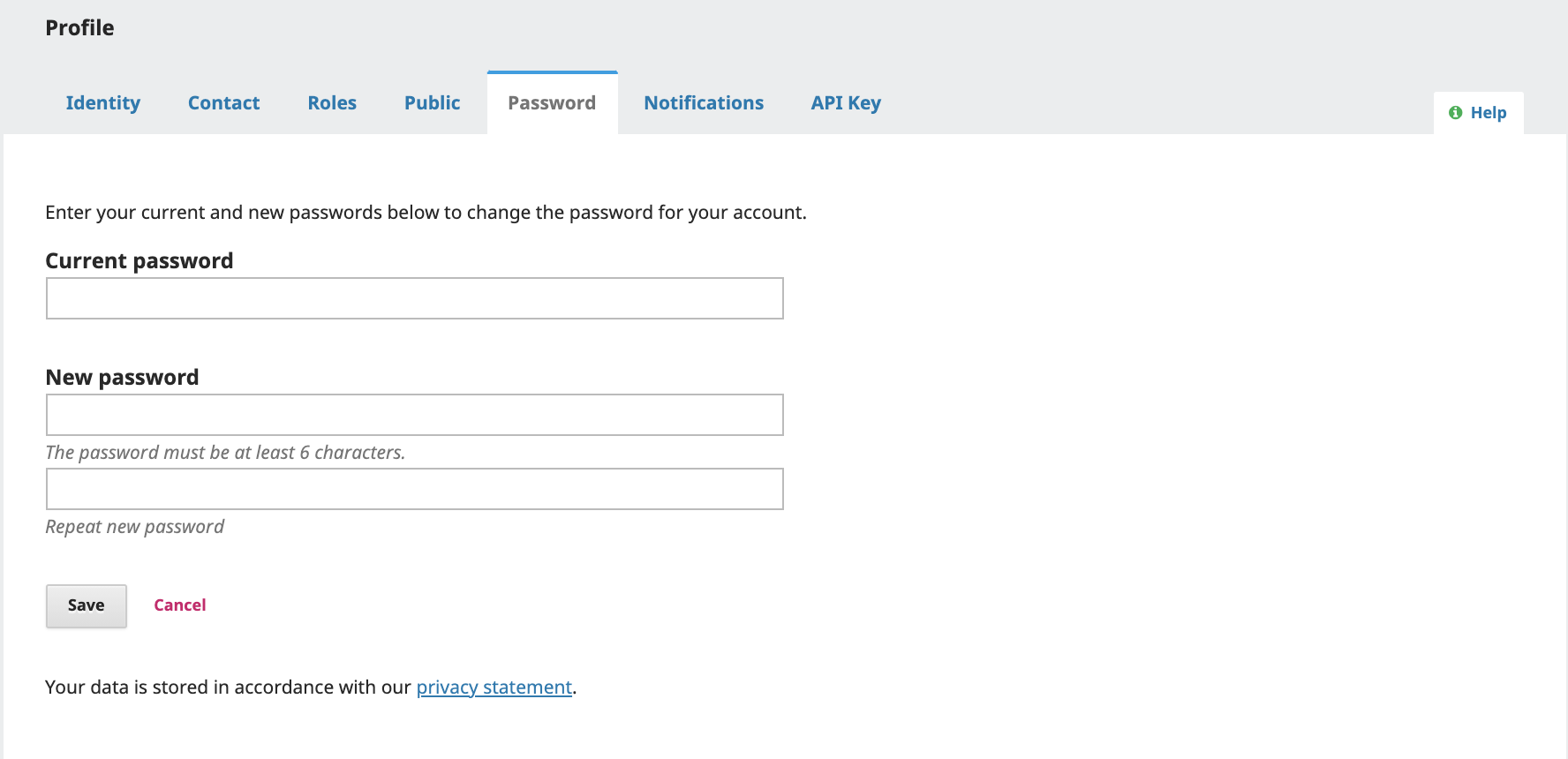1568x759 pixels.
Task: Click into the New password field
Action: [414, 415]
